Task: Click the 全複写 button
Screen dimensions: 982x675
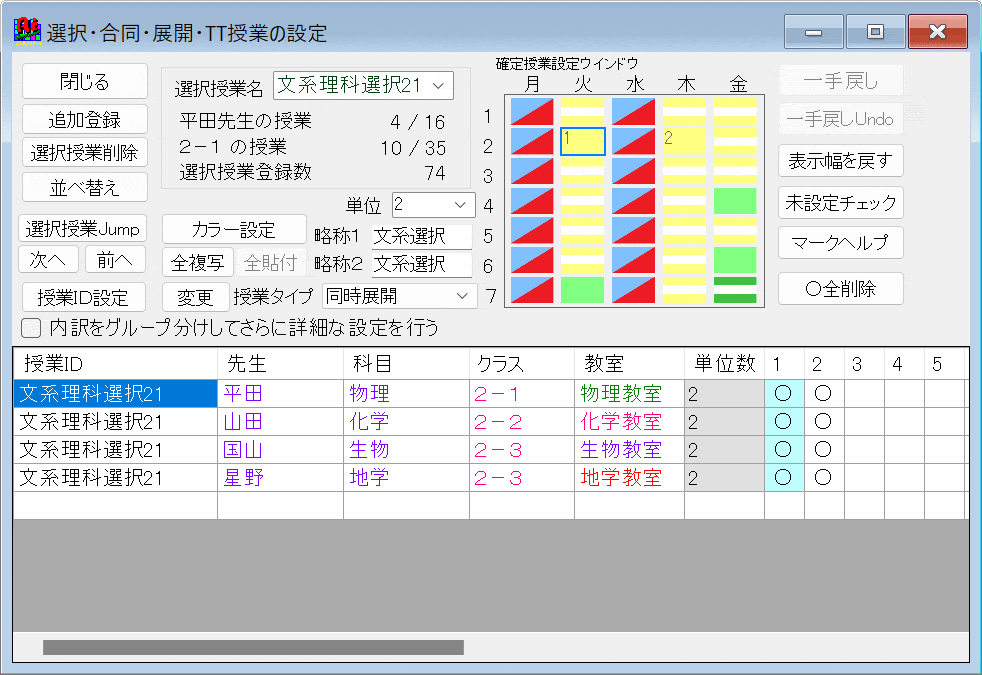Action: coord(198,260)
